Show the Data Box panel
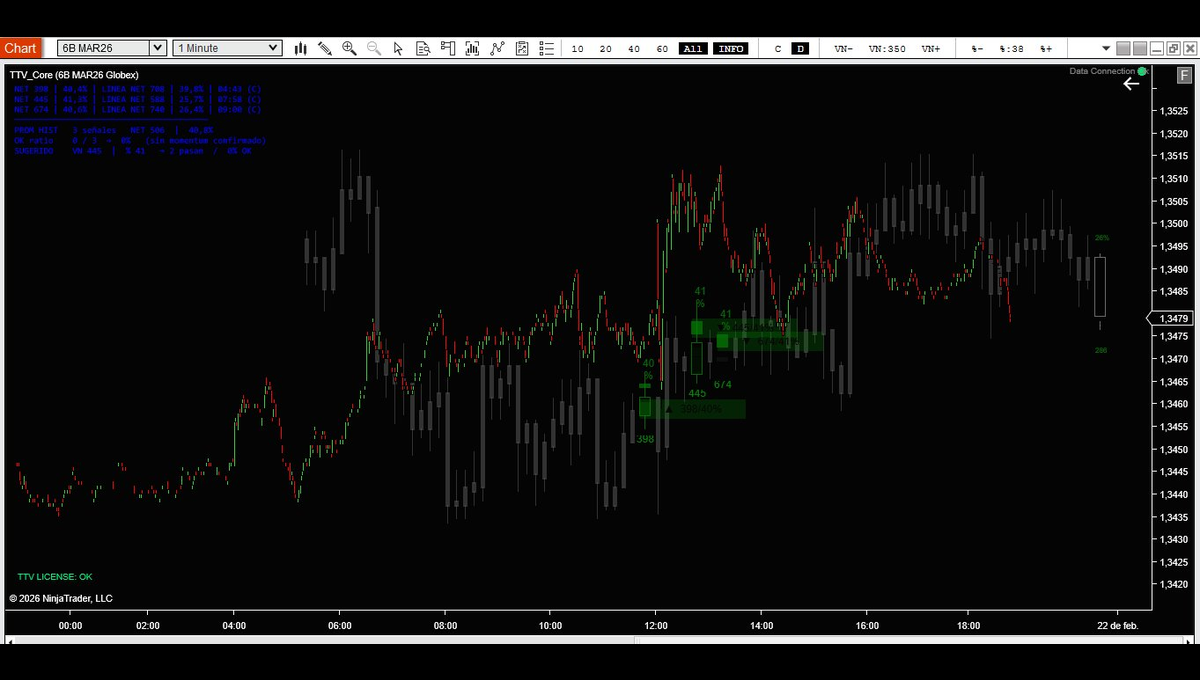This screenshot has height=680, width=1200. 422,48
